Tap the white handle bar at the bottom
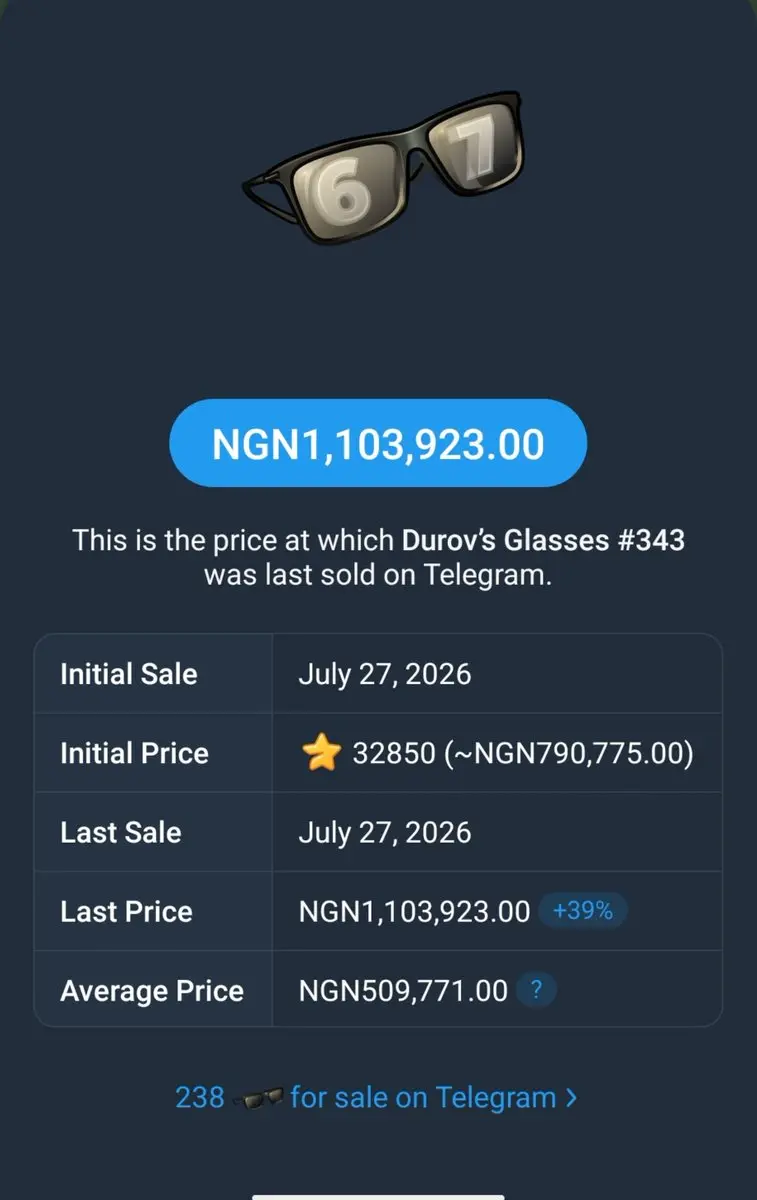Image resolution: width=757 pixels, height=1200 pixels. tap(378, 1196)
